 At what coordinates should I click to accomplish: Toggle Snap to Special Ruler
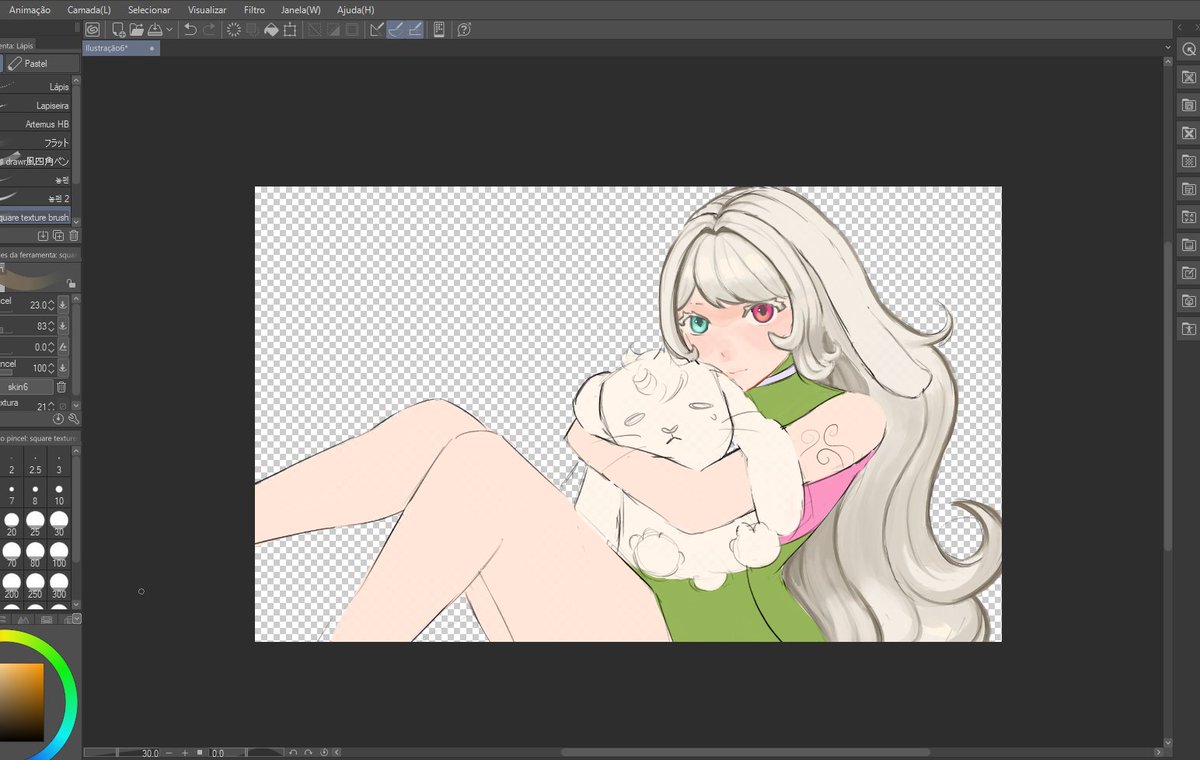396,30
